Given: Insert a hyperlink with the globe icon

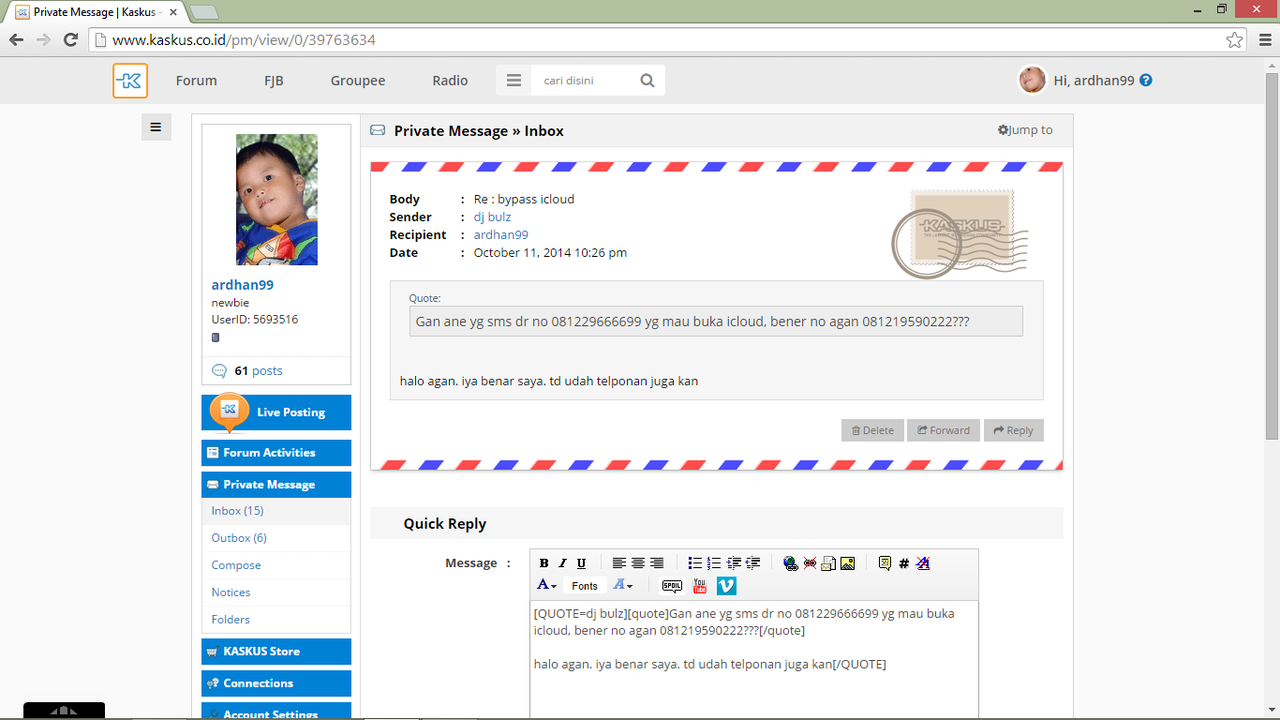Looking at the screenshot, I should pos(790,563).
